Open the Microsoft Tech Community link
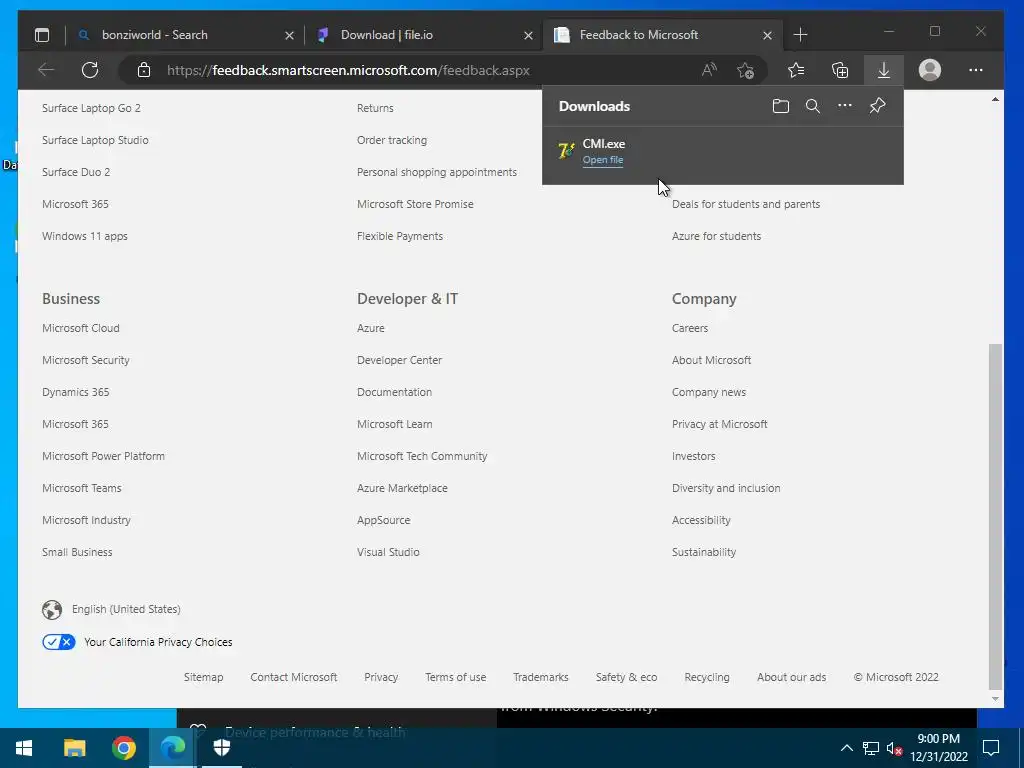The width and height of the screenshot is (1024, 768). tap(422, 456)
